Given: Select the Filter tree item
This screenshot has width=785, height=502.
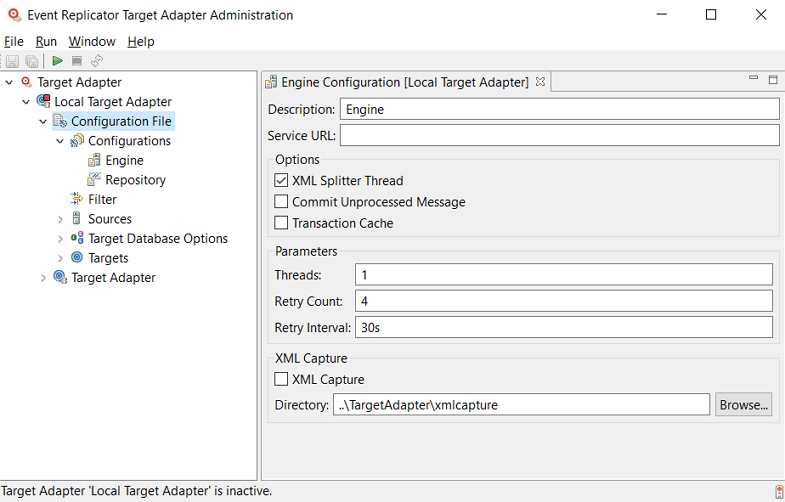Looking at the screenshot, I should (x=102, y=199).
